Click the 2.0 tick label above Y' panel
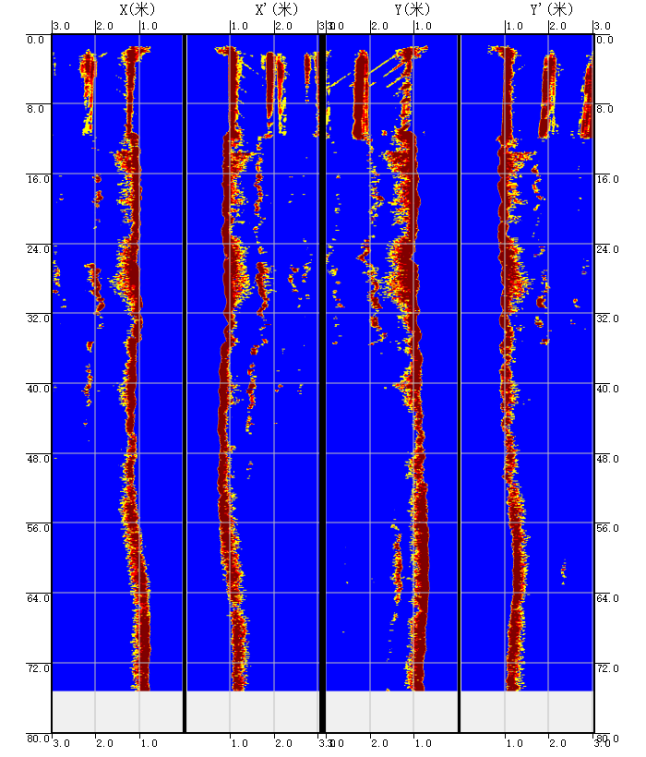The height and width of the screenshot is (757, 646). pyautogui.click(x=558, y=26)
